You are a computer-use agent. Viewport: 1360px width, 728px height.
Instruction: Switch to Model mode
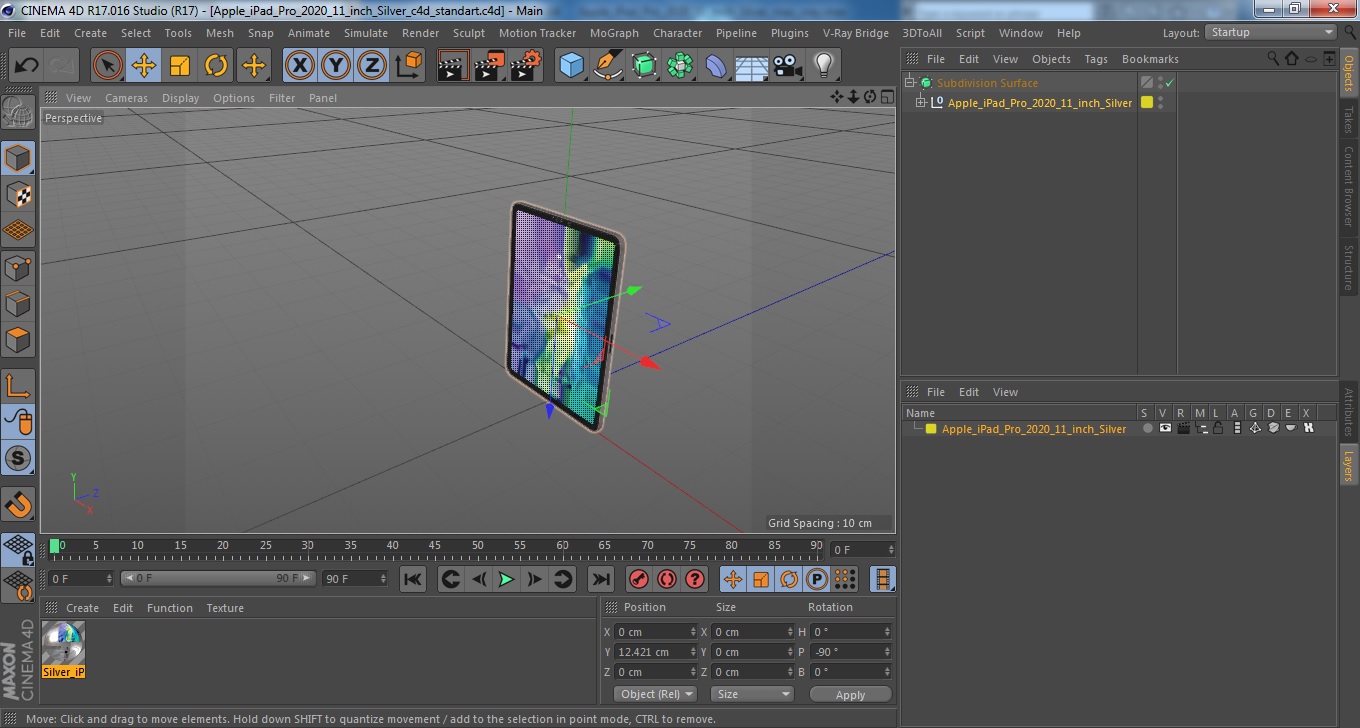click(x=18, y=158)
